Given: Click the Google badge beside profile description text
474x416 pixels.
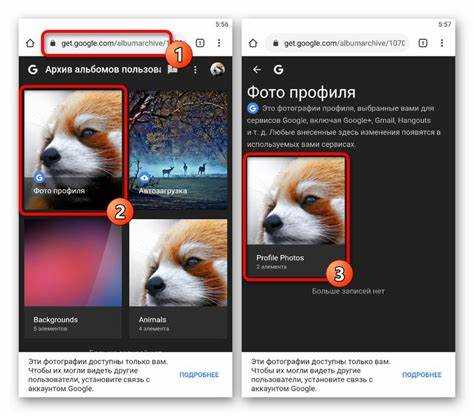Looking at the screenshot, I should 253,108.
